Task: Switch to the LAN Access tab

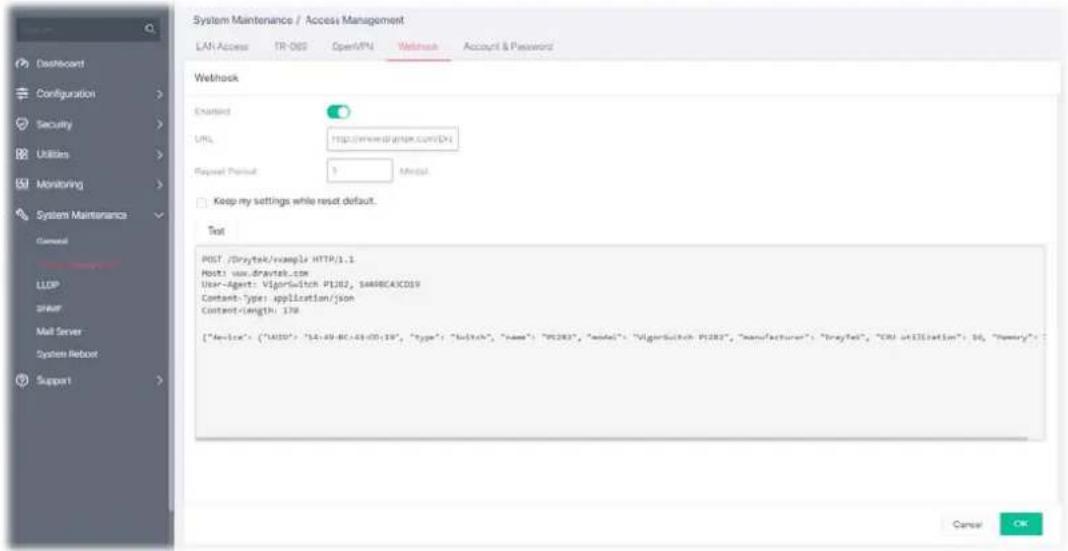Action: click(221, 46)
